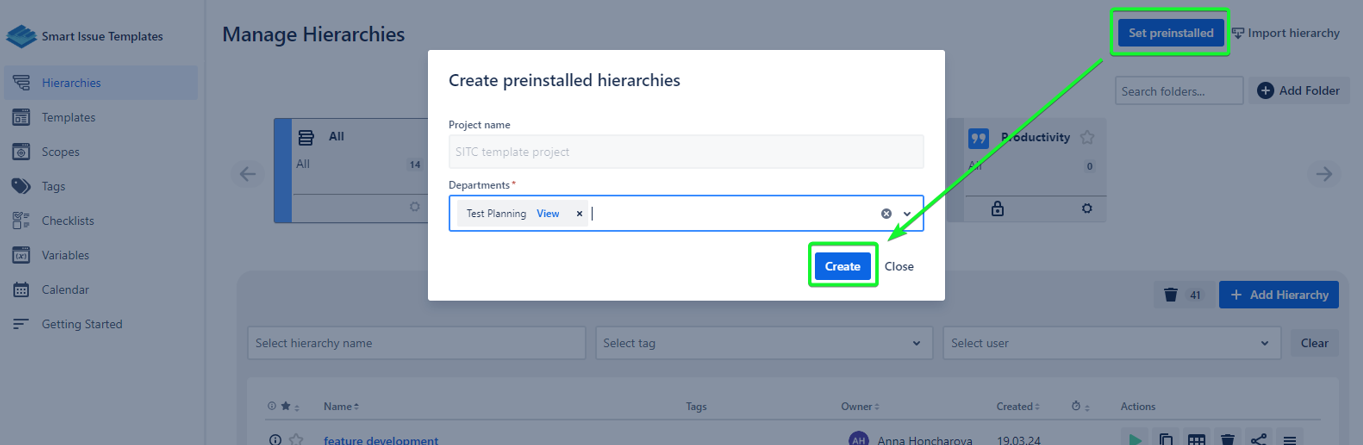Remove the Test Planning department tag
Viewport: 1363px width, 445px height.
(x=579, y=214)
